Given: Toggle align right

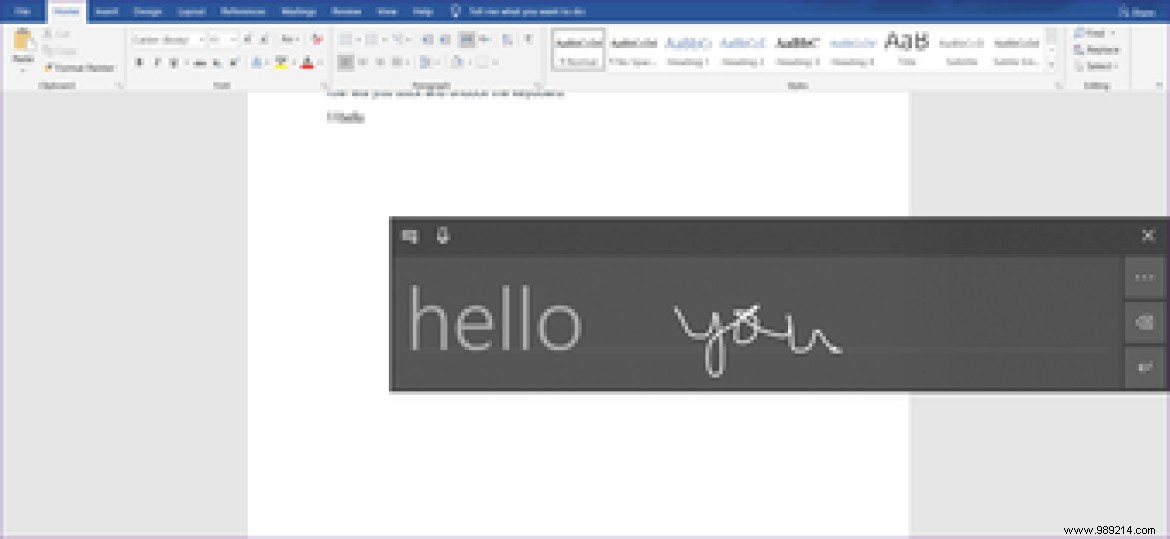Looking at the screenshot, I should (381, 63).
